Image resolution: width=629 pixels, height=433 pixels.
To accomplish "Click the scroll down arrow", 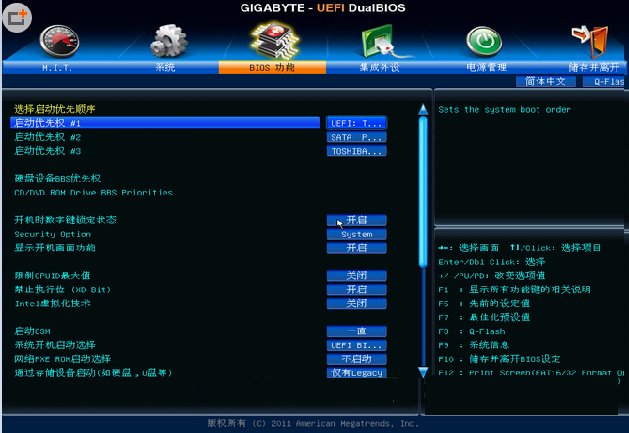I will click(x=423, y=372).
